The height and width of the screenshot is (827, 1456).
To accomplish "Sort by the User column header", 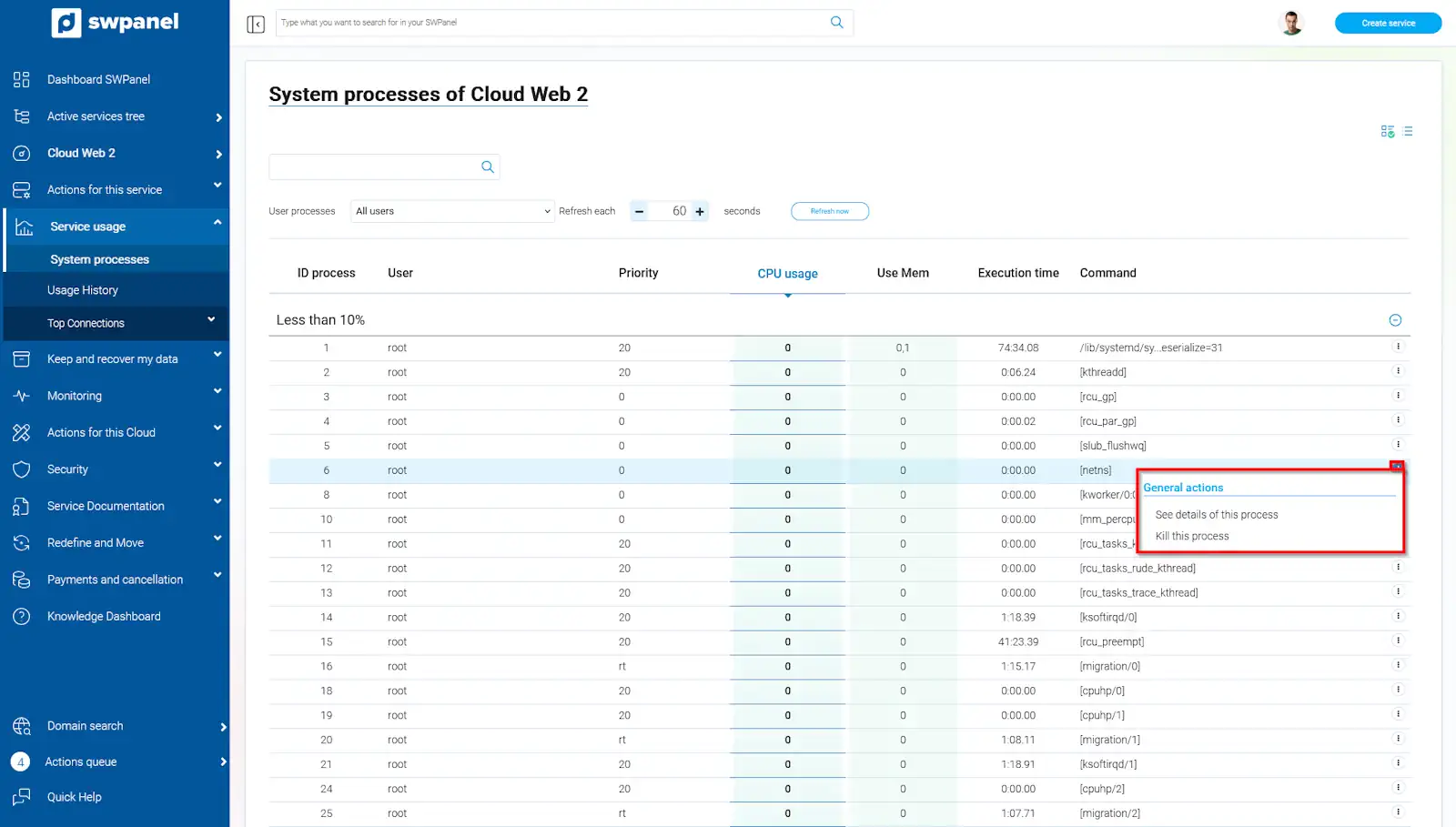I will tap(400, 273).
